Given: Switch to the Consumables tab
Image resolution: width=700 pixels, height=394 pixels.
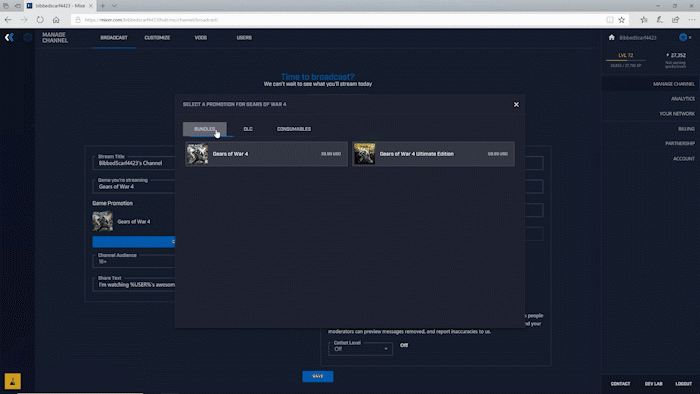Looking at the screenshot, I should [x=294, y=129].
